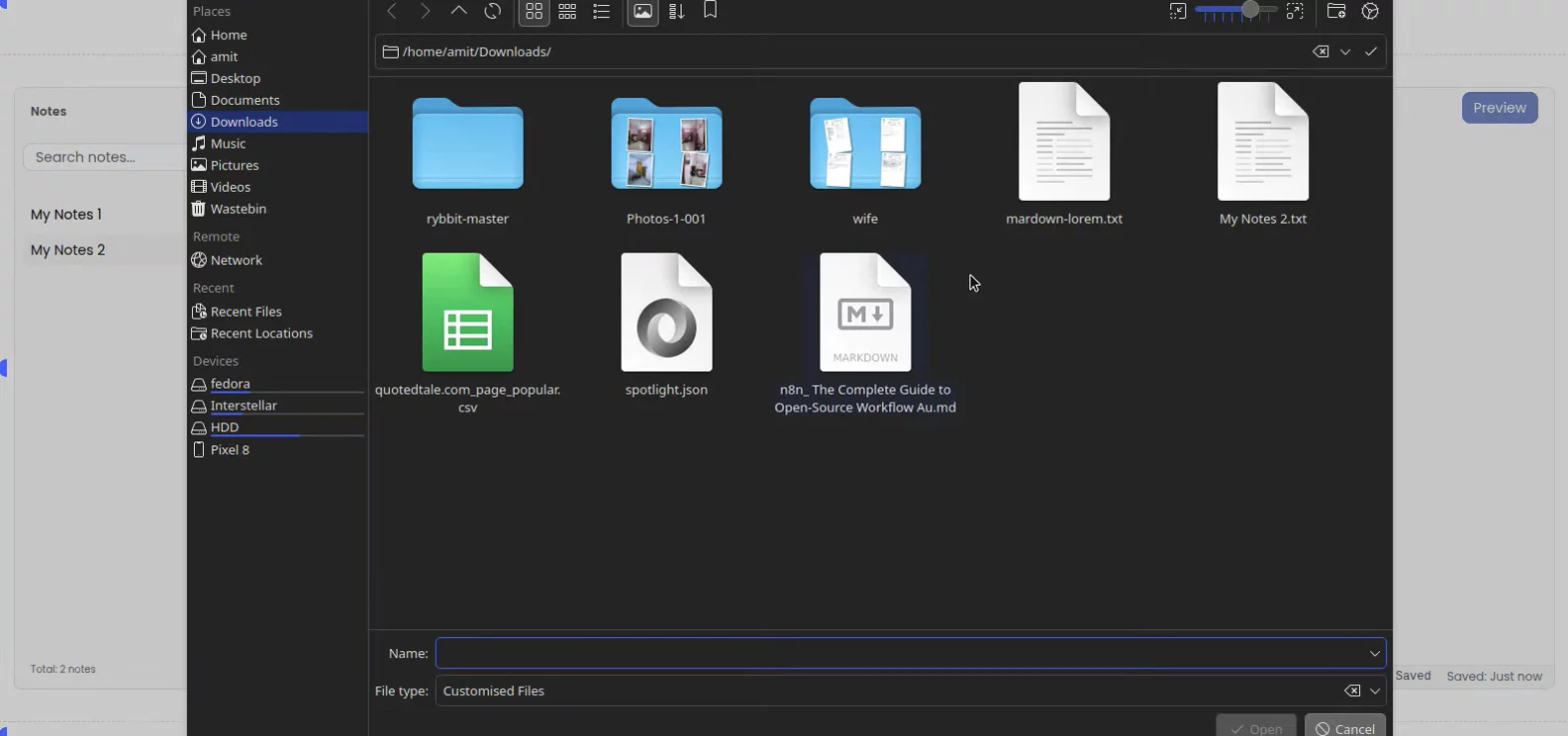Screen dimensions: 1568x736
Task: Switch to compact view mode
Action: 567,11
